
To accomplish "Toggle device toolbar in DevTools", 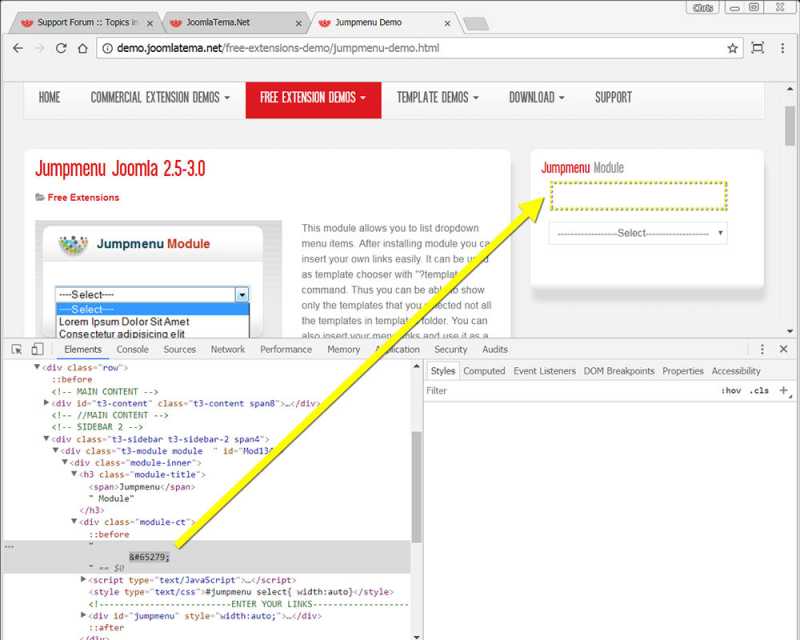I will click(37, 349).
